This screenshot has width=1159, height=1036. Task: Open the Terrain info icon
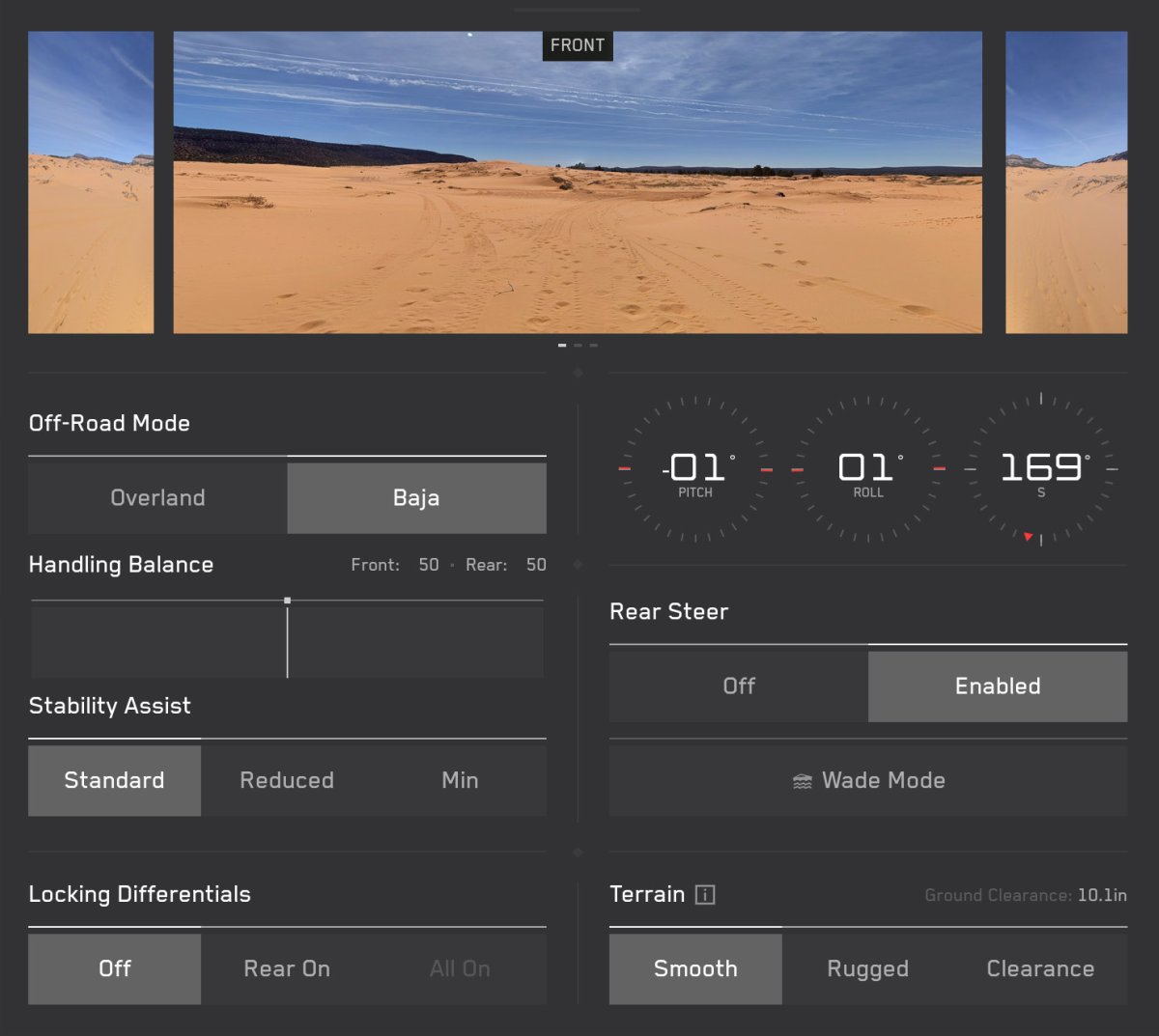click(x=705, y=895)
